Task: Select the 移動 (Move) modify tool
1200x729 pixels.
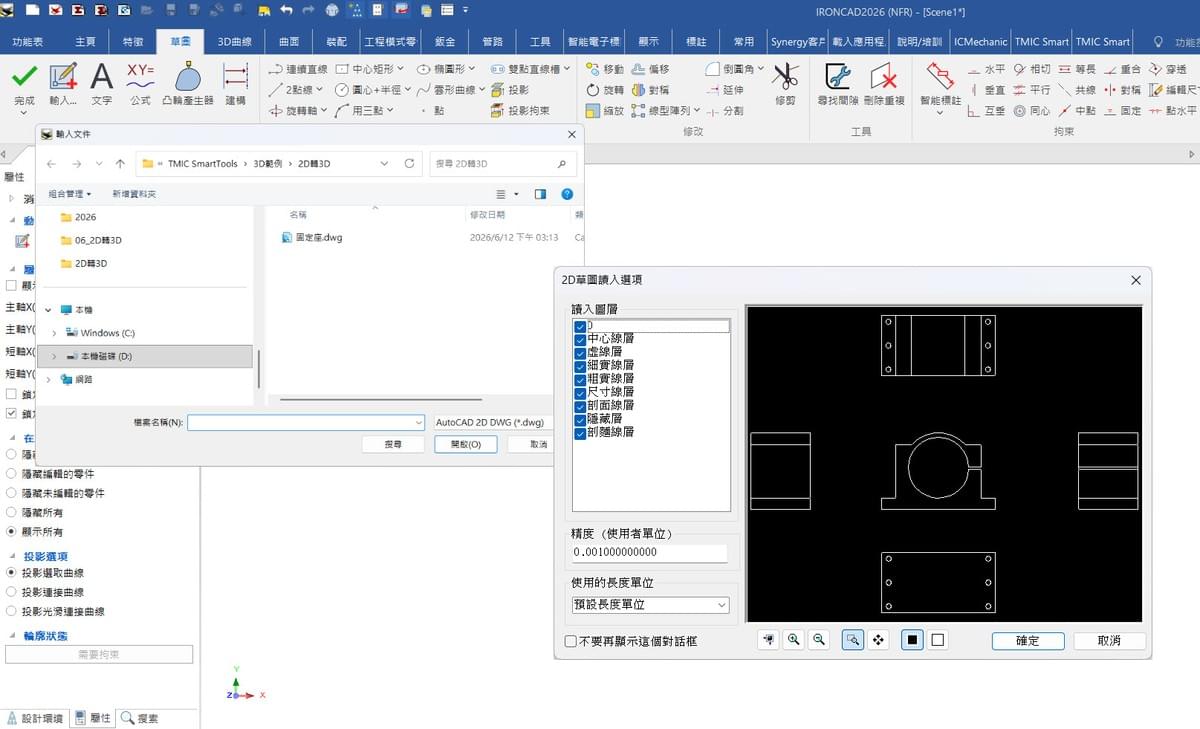Action: 605,69
